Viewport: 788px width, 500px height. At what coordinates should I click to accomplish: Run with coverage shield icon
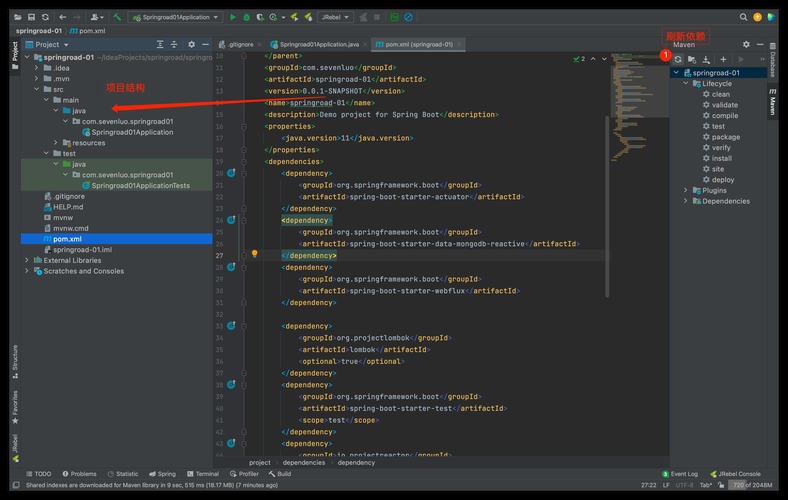260,17
